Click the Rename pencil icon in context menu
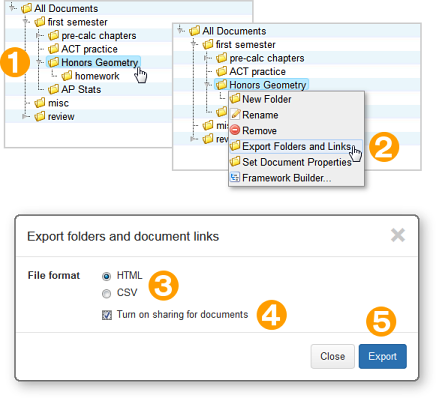436x398 pixels. (x=235, y=114)
